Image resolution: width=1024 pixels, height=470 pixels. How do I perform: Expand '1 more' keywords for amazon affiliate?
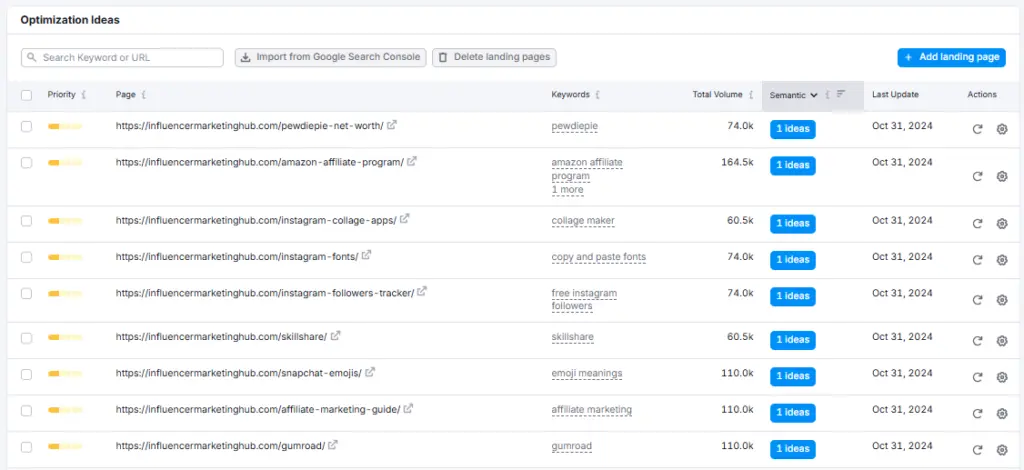567,190
